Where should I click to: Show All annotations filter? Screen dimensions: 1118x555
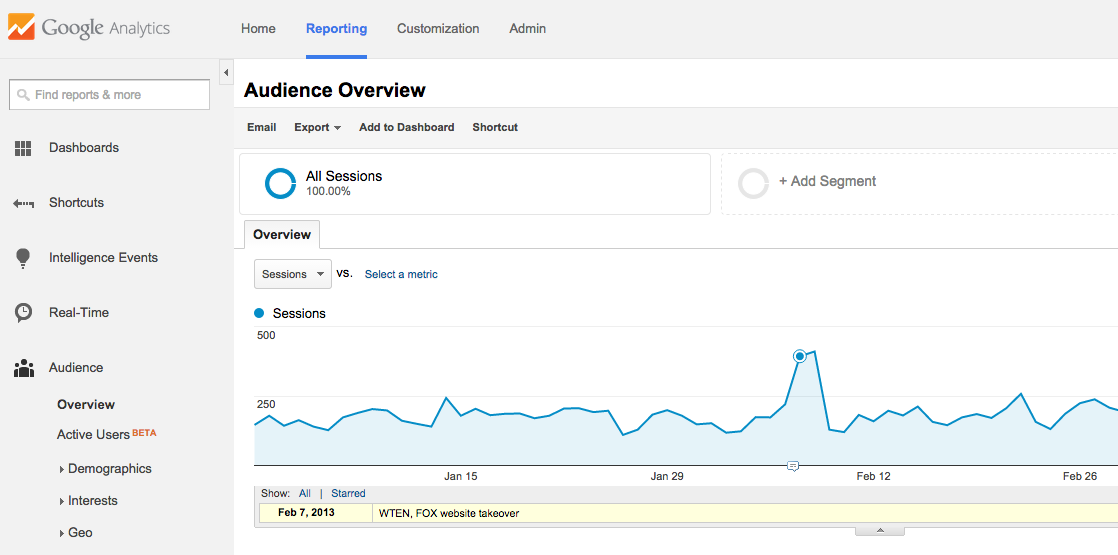click(x=305, y=493)
